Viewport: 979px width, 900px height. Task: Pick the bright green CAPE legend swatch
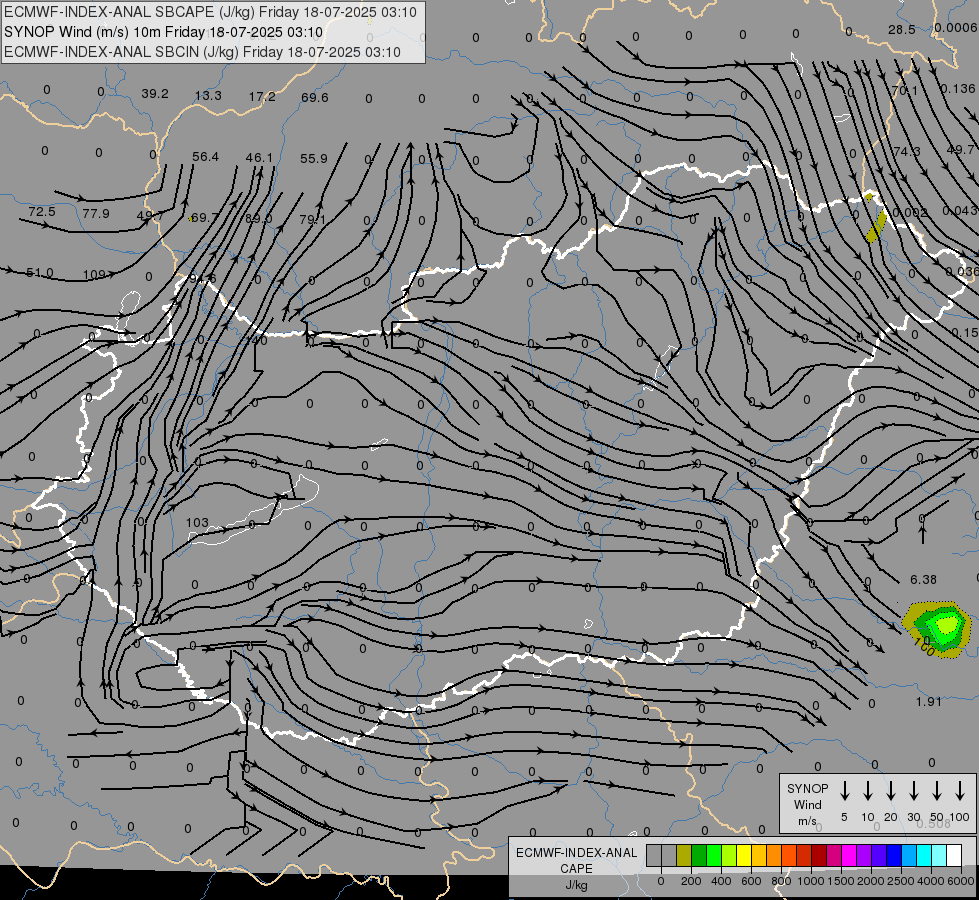pos(714,855)
